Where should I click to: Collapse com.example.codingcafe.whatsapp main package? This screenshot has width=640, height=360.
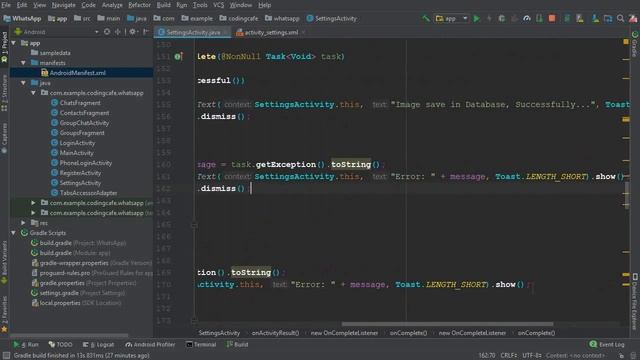[x=33, y=93]
